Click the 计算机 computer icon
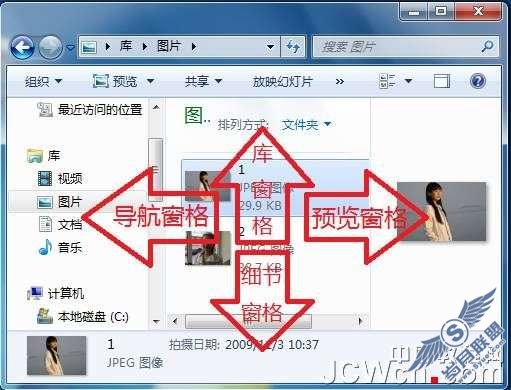Screen dimensions: 511x390 [x=35, y=293]
